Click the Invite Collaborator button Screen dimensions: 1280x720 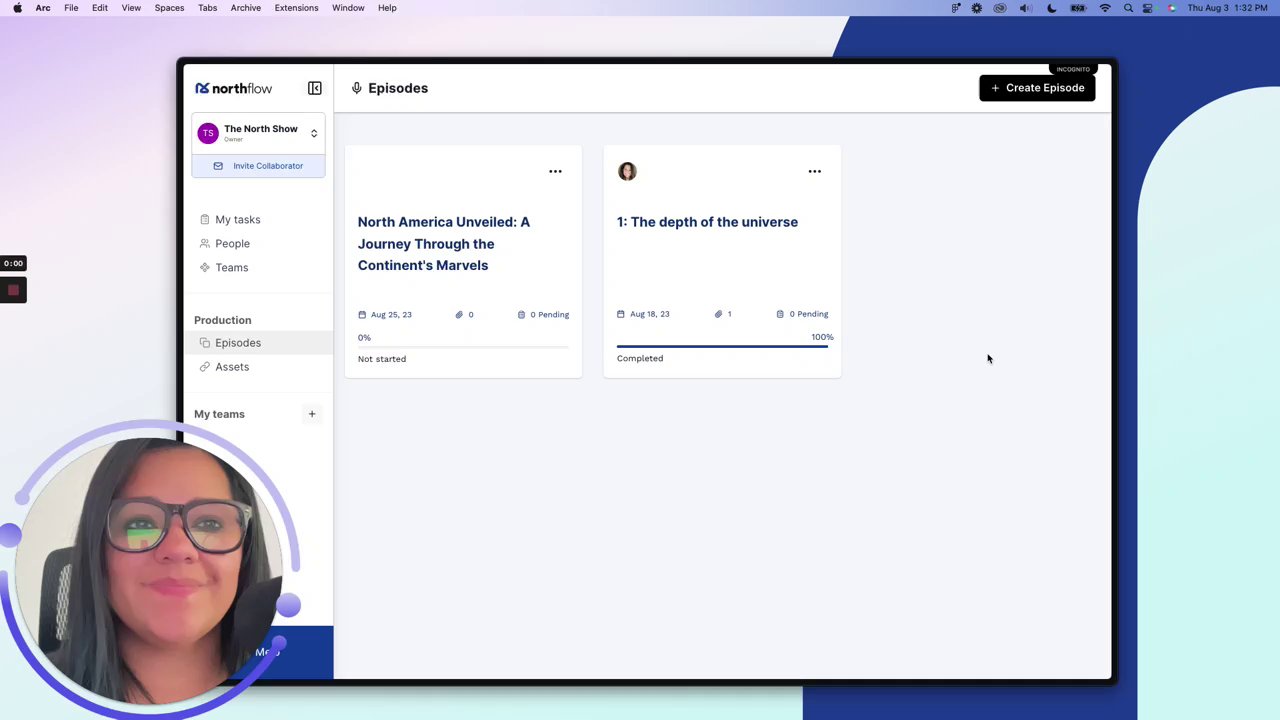[x=258, y=166]
